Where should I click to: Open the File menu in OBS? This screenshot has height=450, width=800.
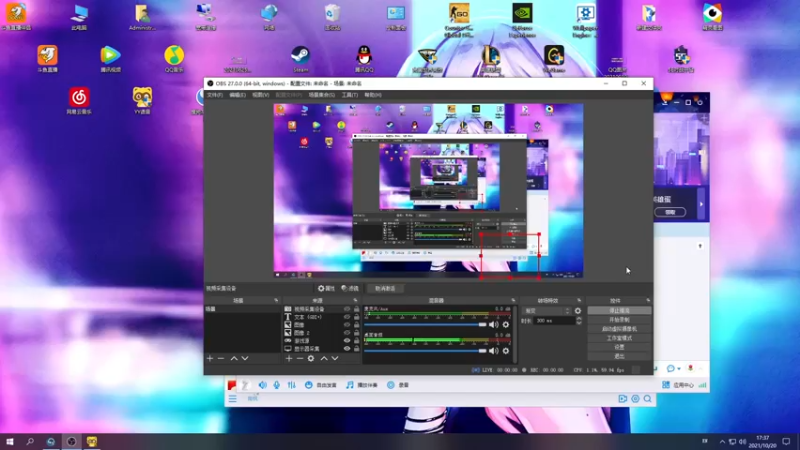click(x=214, y=95)
